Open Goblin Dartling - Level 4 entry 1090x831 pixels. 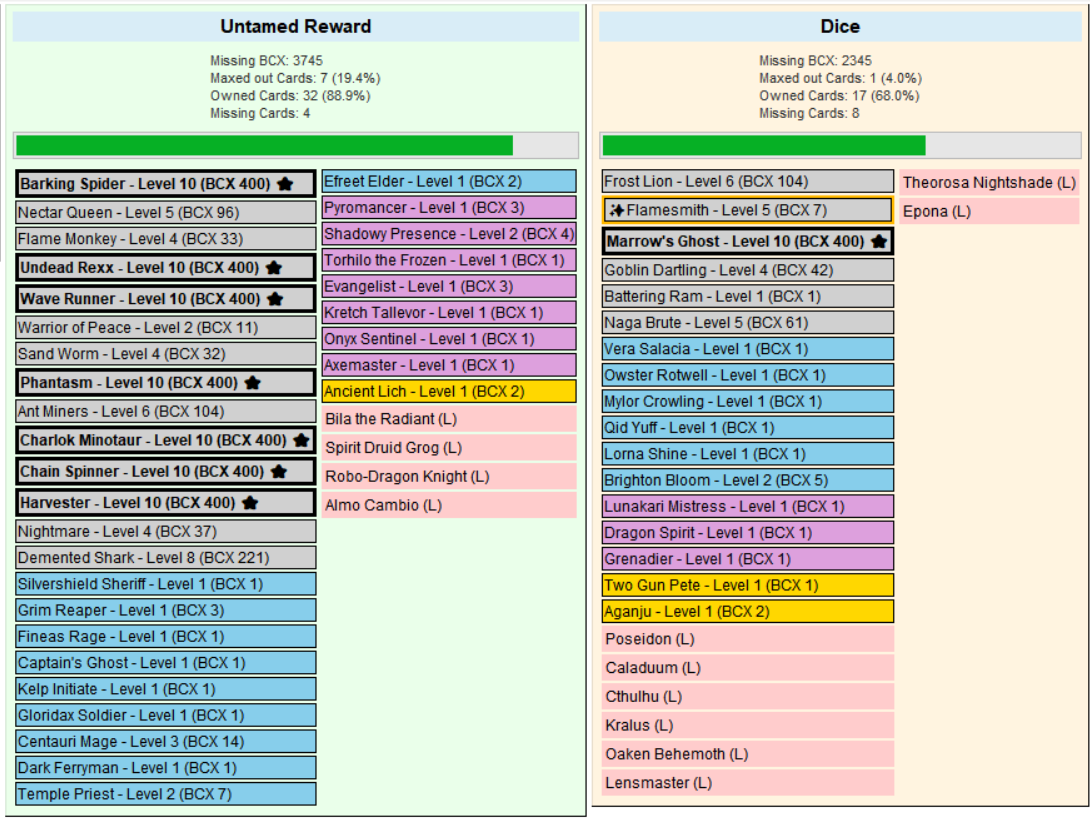tap(748, 270)
